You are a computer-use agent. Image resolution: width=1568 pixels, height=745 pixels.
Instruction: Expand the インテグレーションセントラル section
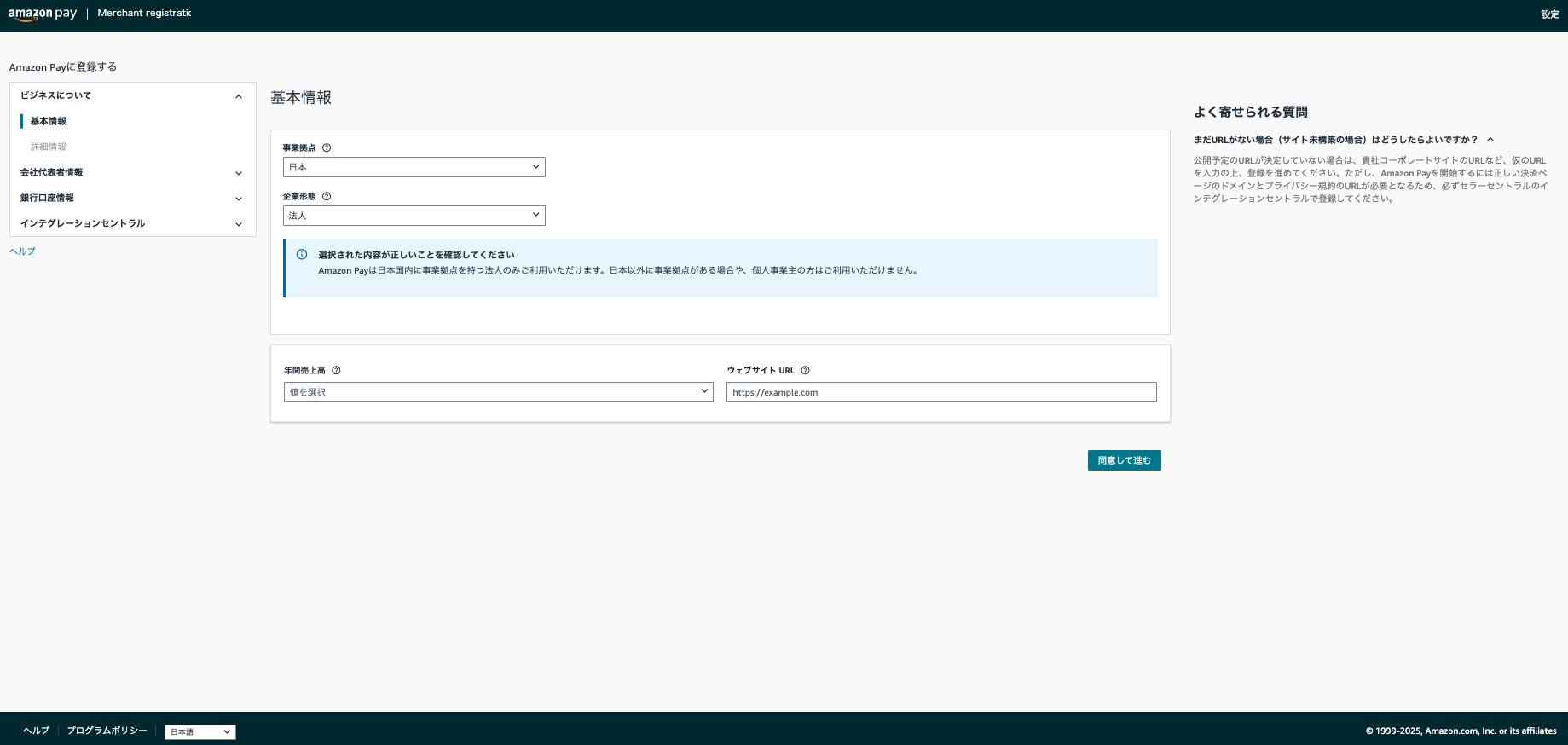tap(132, 223)
